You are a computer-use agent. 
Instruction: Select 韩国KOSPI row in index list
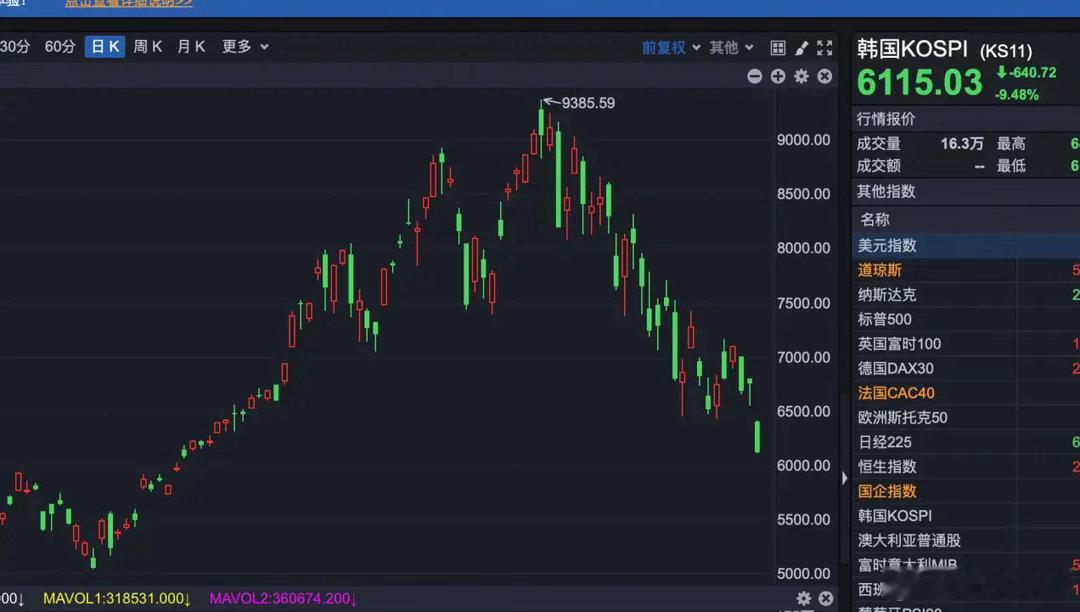(966, 516)
